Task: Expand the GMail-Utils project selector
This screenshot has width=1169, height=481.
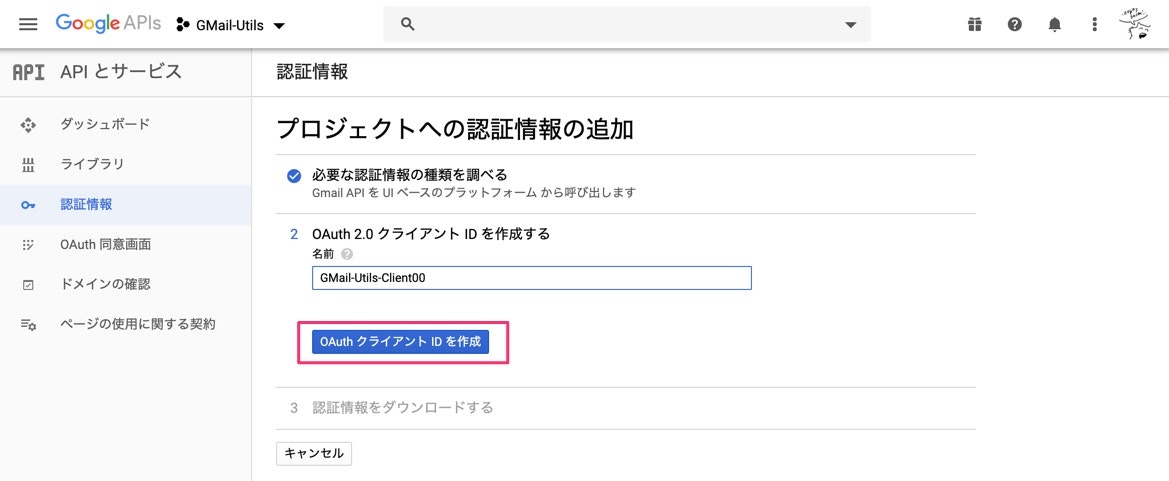Action: click(230, 25)
